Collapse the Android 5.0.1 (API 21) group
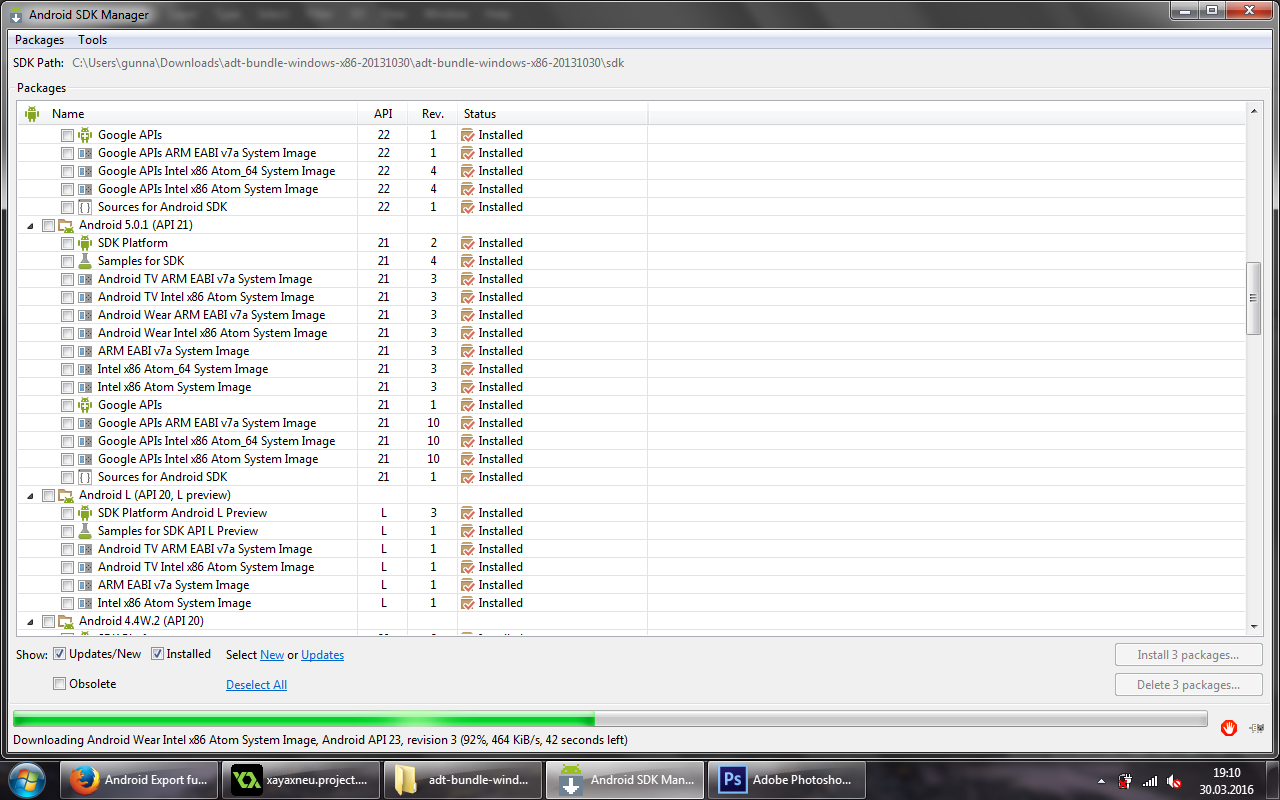The height and width of the screenshot is (800, 1280). point(30,225)
